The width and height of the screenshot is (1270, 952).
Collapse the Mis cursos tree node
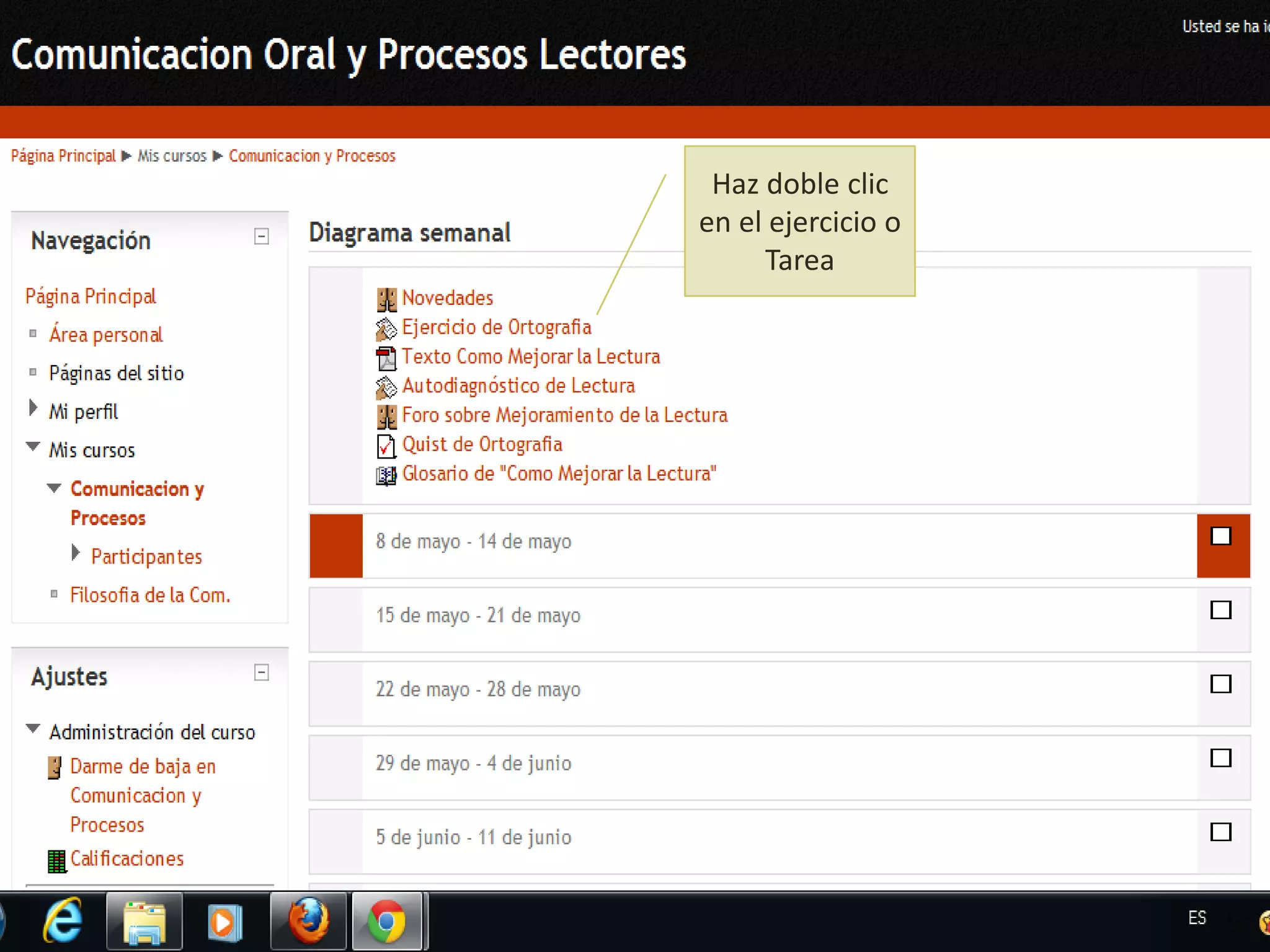pyautogui.click(x=33, y=447)
